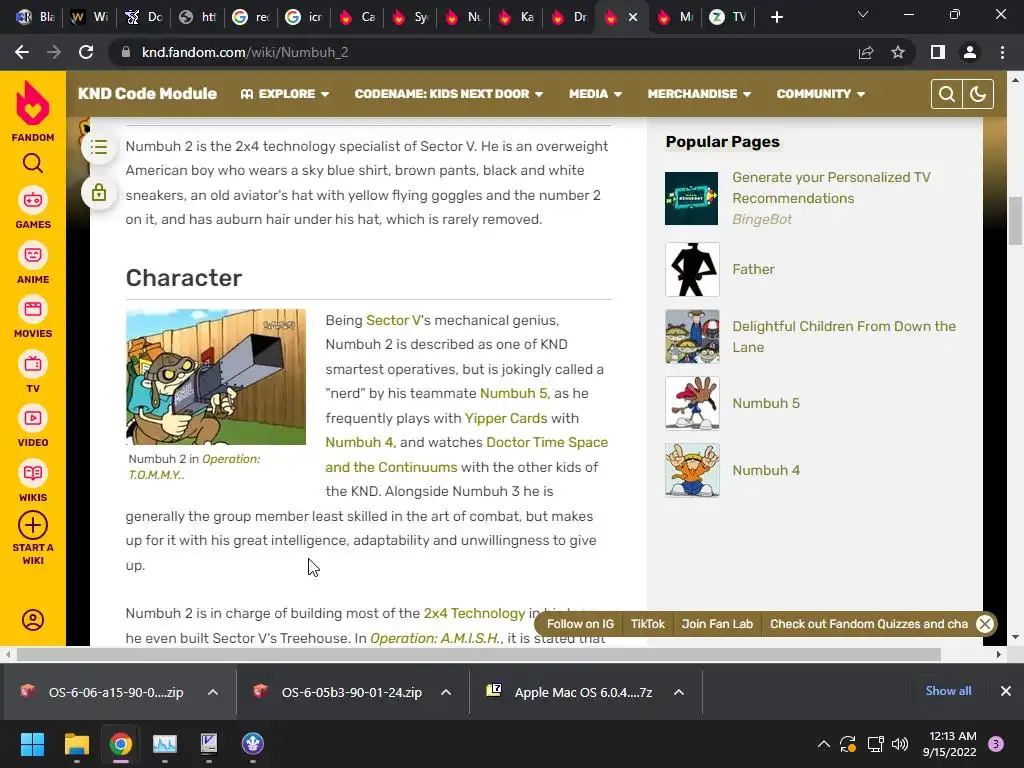This screenshot has width=1024, height=768.
Task: Click the horizontal page scrollbar
Action: click(x=479, y=654)
